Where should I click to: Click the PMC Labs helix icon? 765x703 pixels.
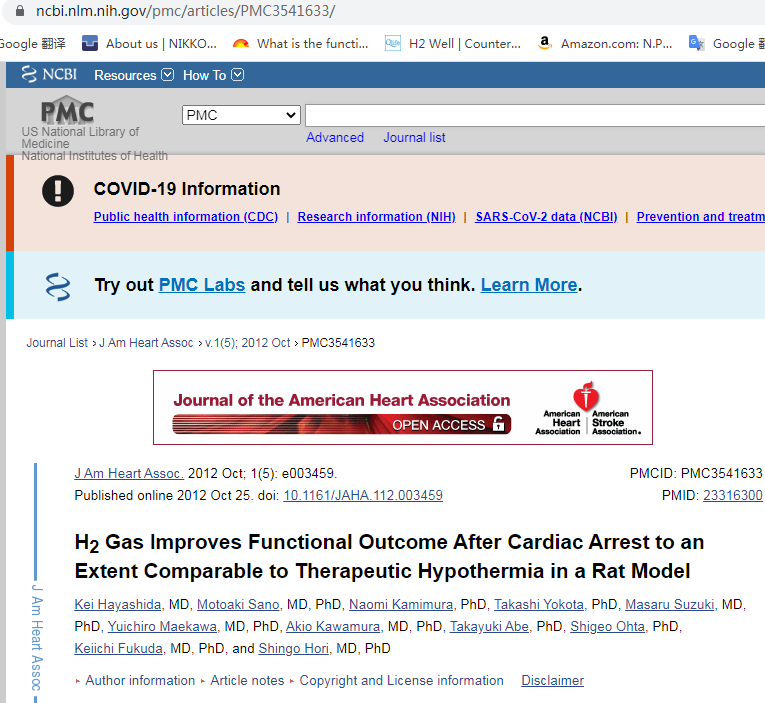58,286
